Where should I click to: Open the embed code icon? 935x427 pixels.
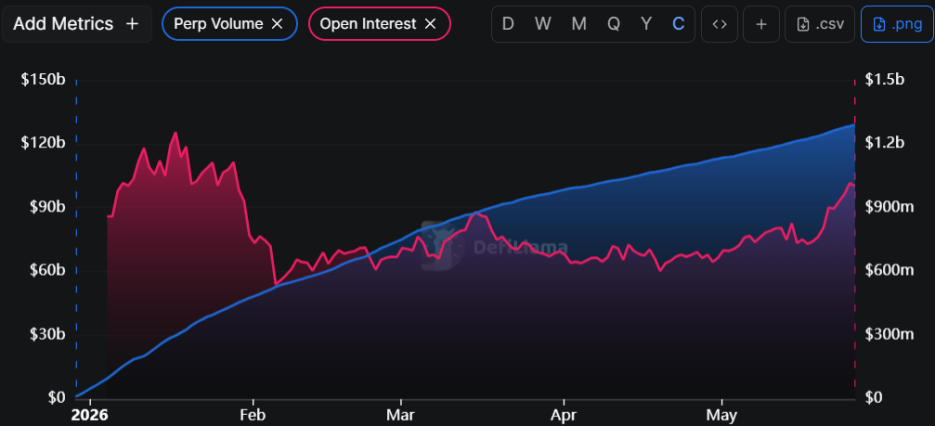coord(720,24)
